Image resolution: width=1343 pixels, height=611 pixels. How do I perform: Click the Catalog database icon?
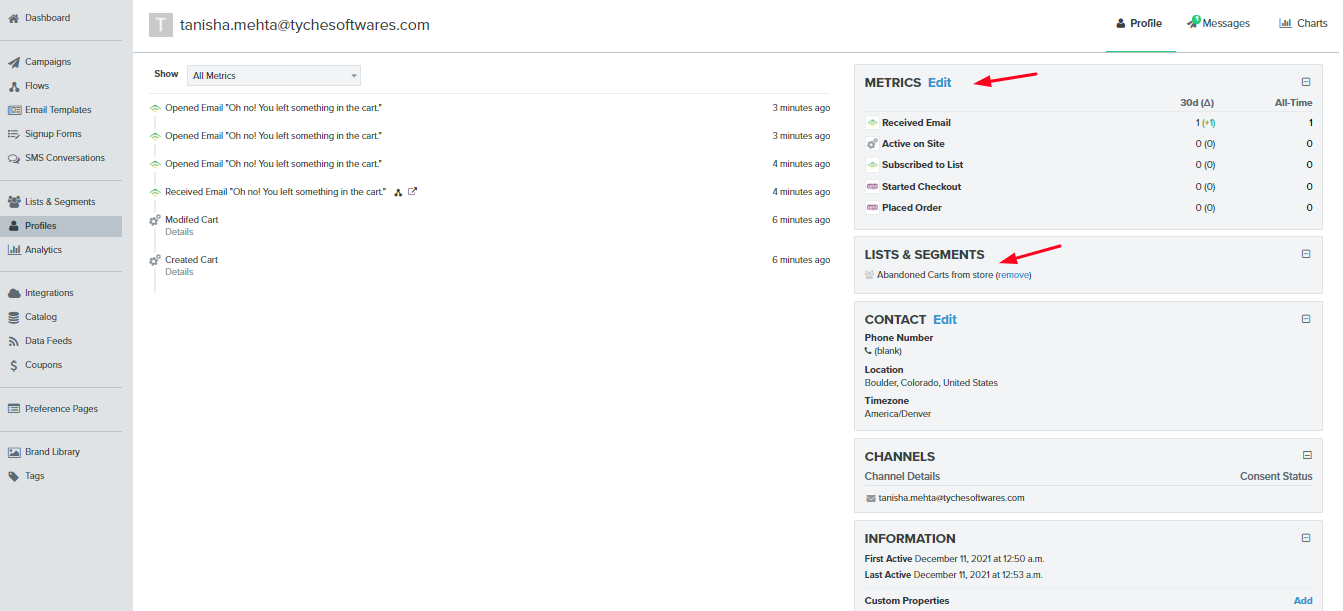pyautogui.click(x=14, y=317)
